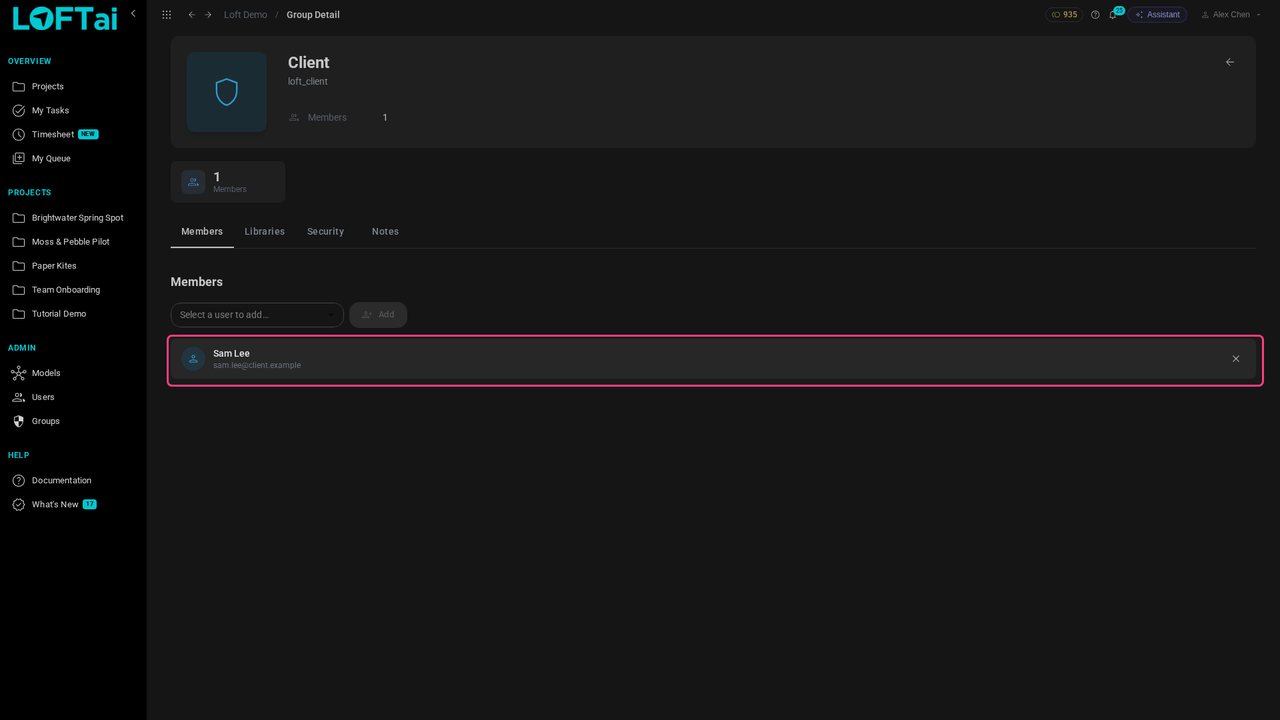Click Sam Lee's avatar icon
Viewport: 1280px width, 720px height.
[193, 359]
